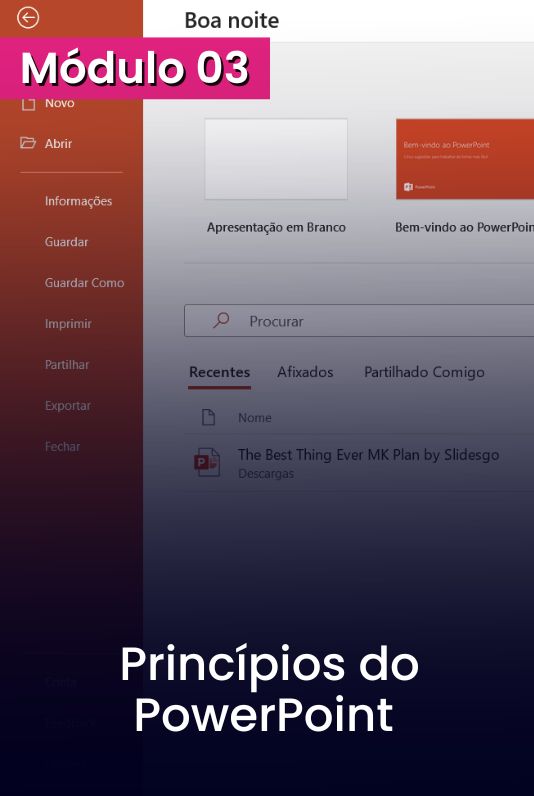Click the Abrir folder icon
The width and height of the screenshot is (534, 796).
[28, 143]
